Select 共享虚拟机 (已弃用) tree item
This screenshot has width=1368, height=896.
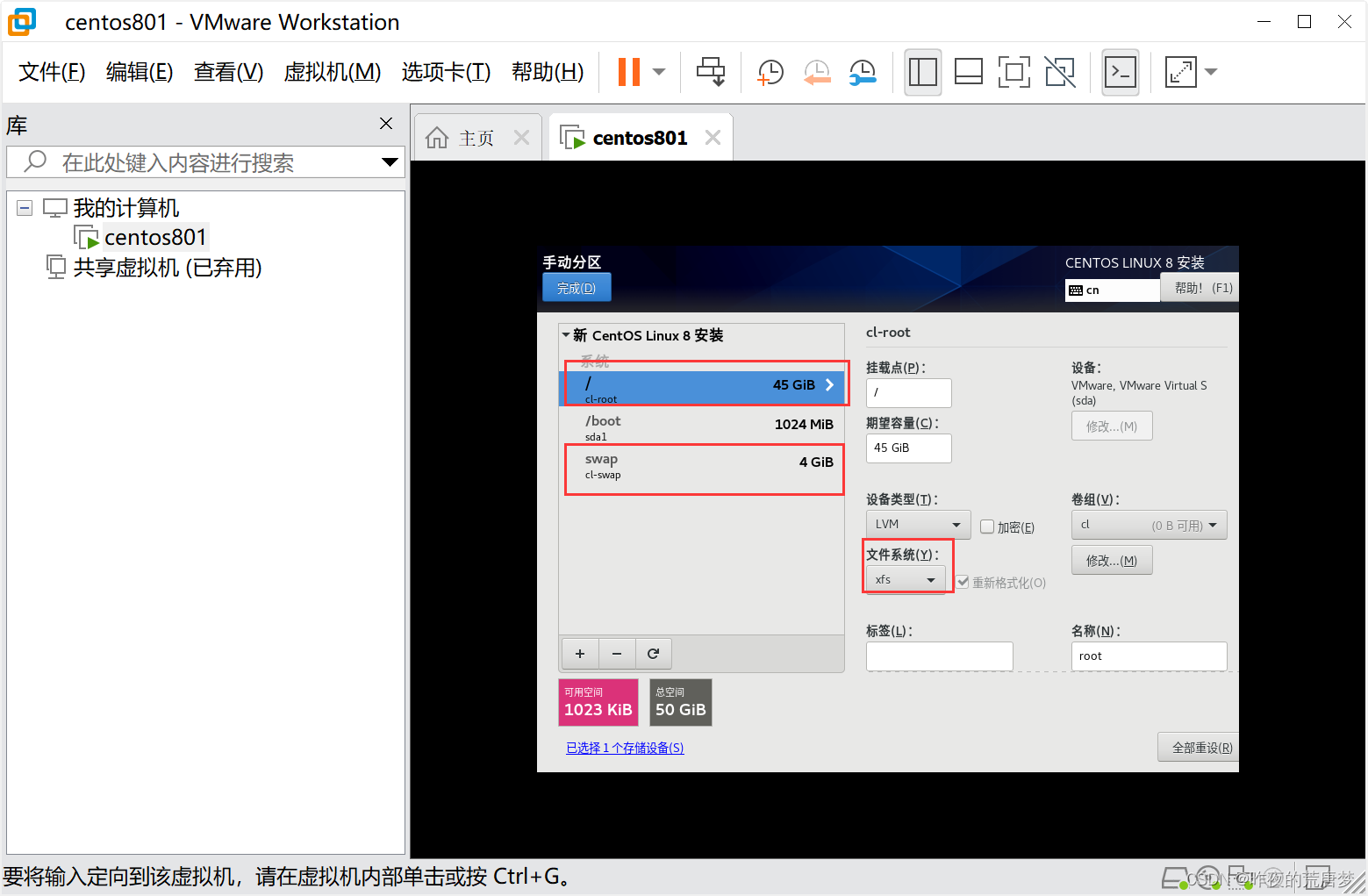click(x=168, y=268)
